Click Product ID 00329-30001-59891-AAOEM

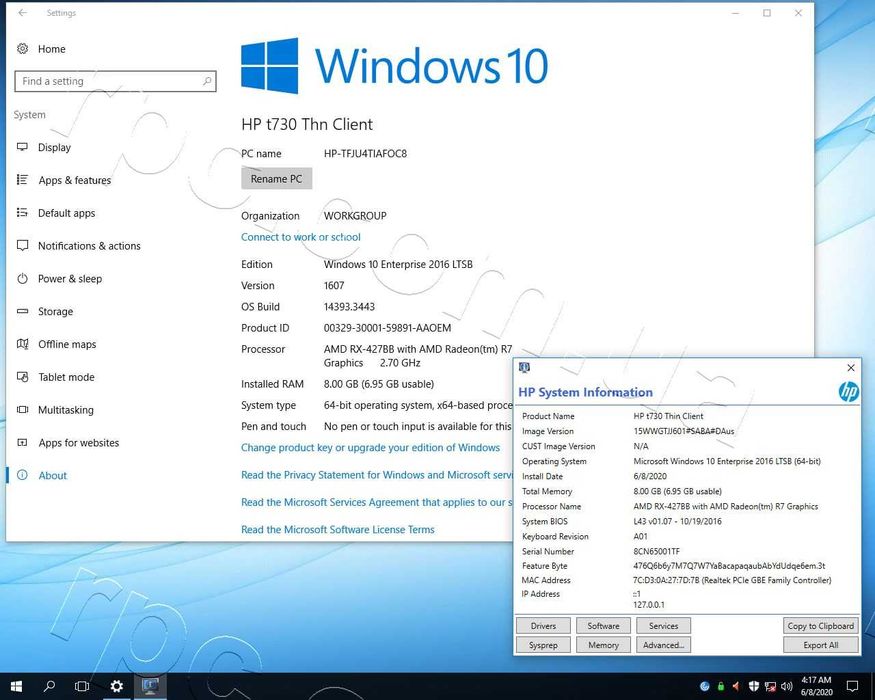click(387, 328)
